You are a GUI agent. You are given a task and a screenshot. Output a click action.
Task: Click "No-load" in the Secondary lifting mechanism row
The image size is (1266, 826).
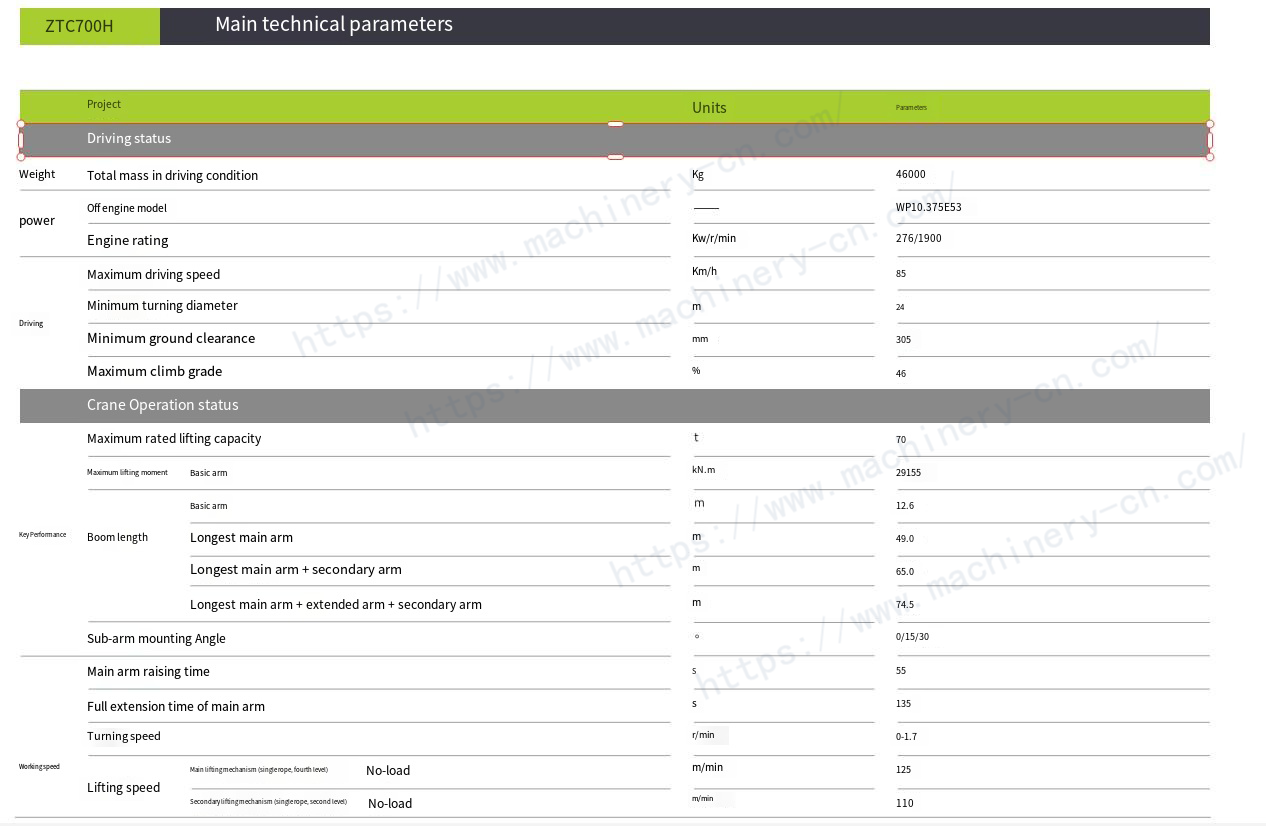point(390,803)
